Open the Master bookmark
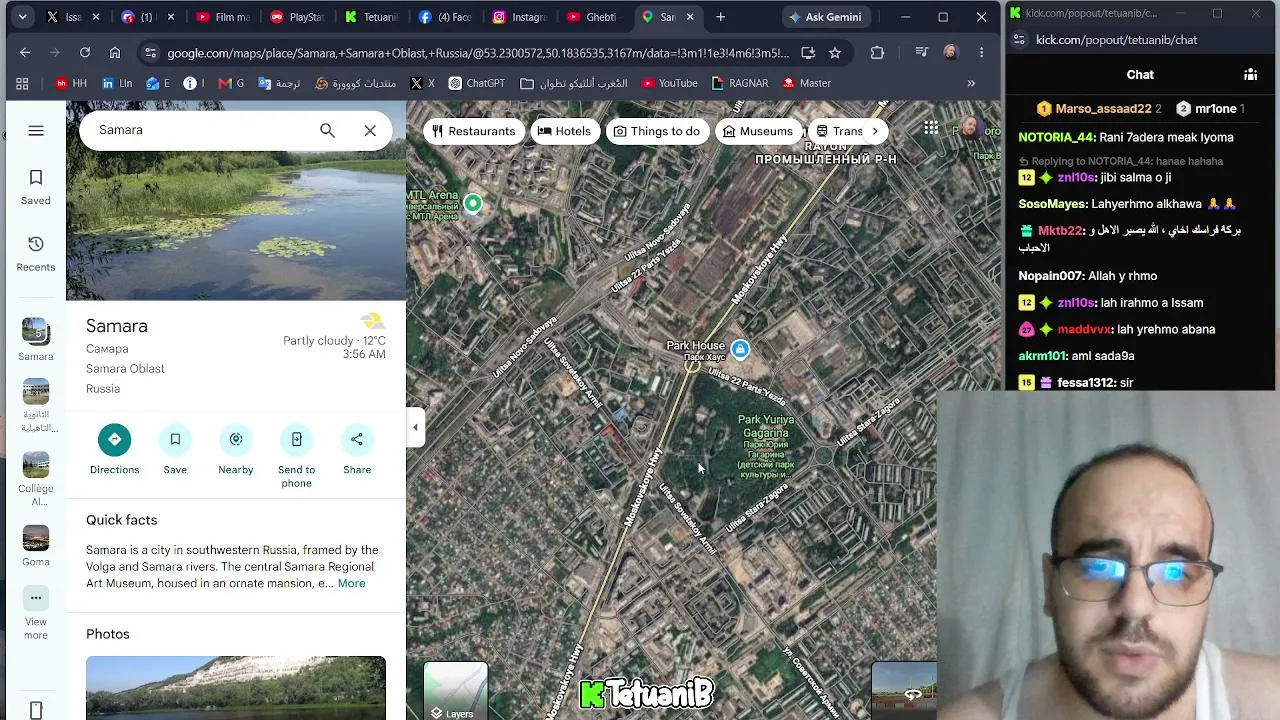 click(807, 83)
